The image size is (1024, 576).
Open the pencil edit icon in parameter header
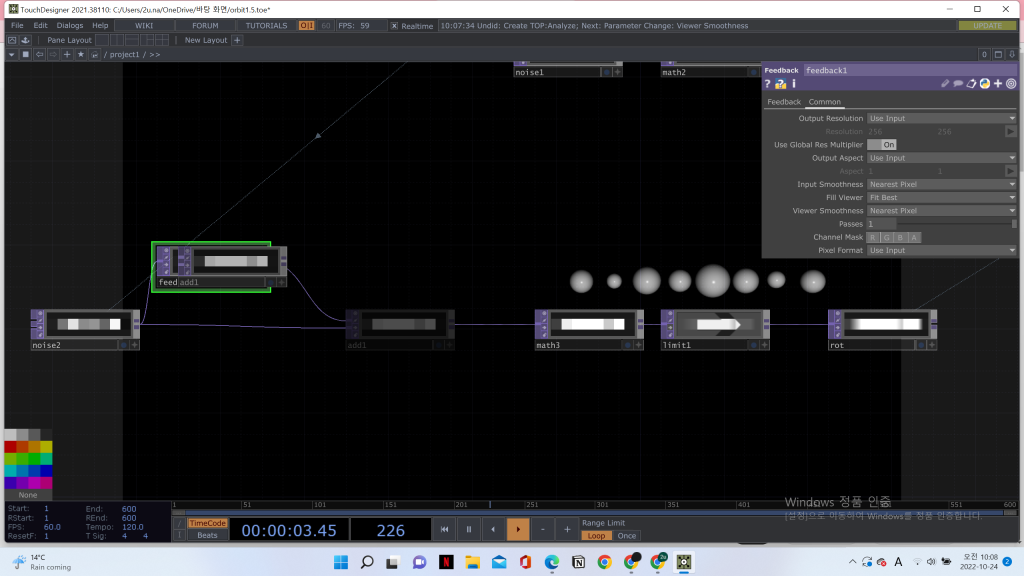(x=944, y=84)
